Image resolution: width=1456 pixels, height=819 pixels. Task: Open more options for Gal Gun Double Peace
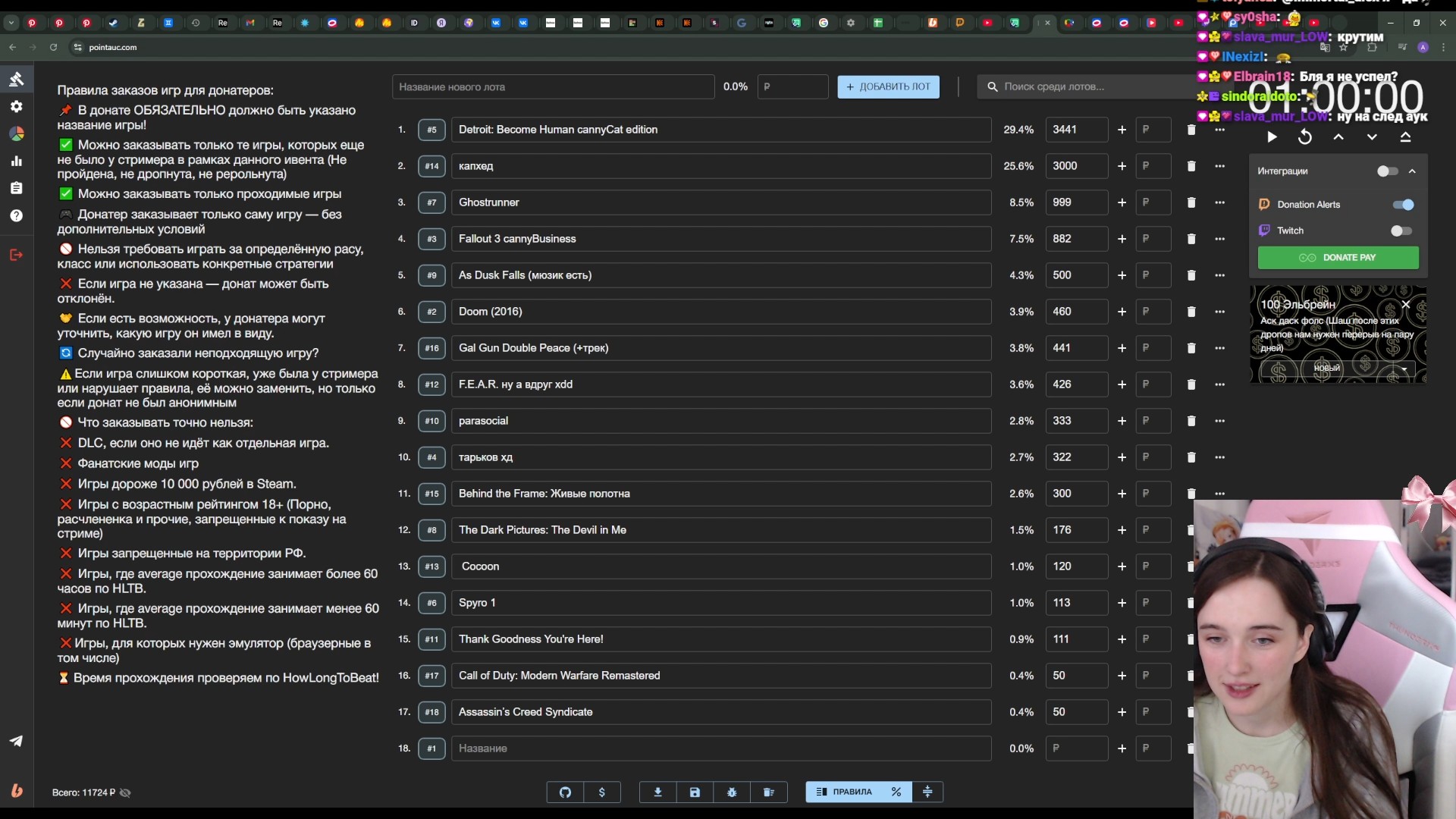coord(1219,348)
